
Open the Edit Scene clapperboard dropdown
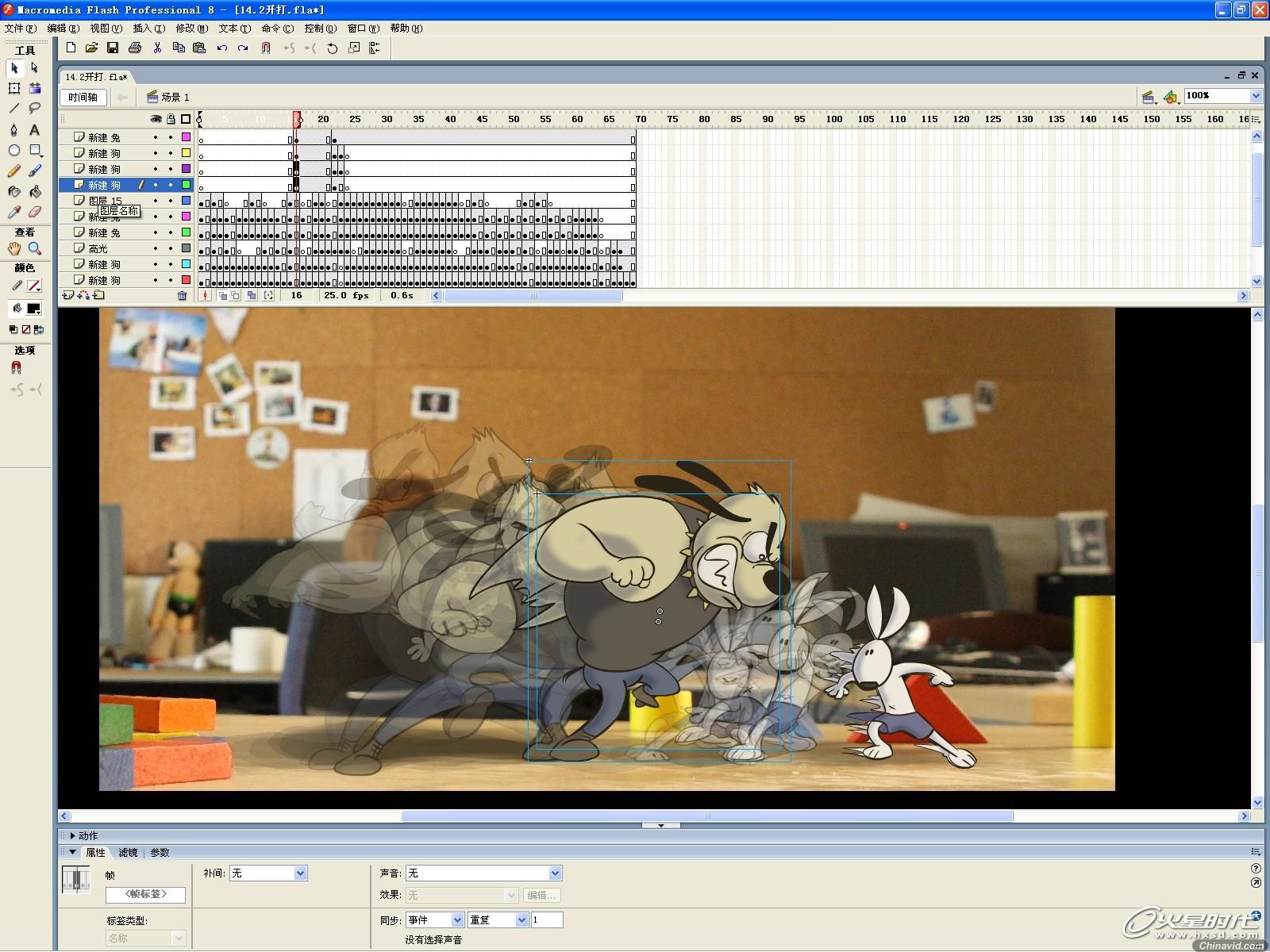click(1148, 97)
